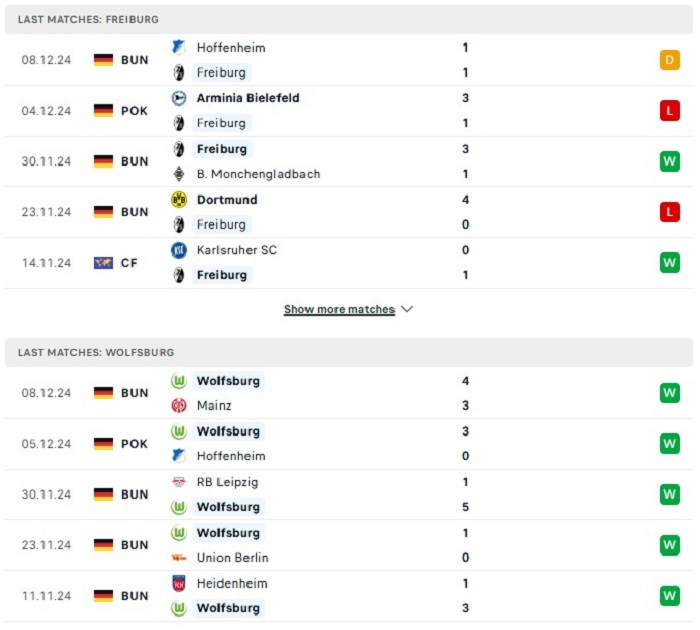Viewport: 700px width, 630px height.
Task: Click the green W badge for Wolfsburg vs Mainz
Action: tap(669, 393)
